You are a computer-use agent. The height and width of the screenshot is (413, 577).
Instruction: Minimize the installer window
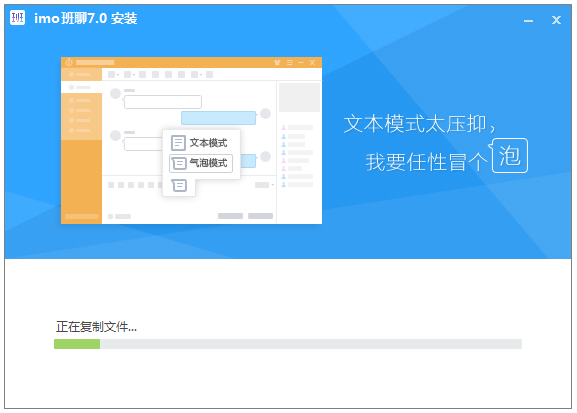(528, 21)
